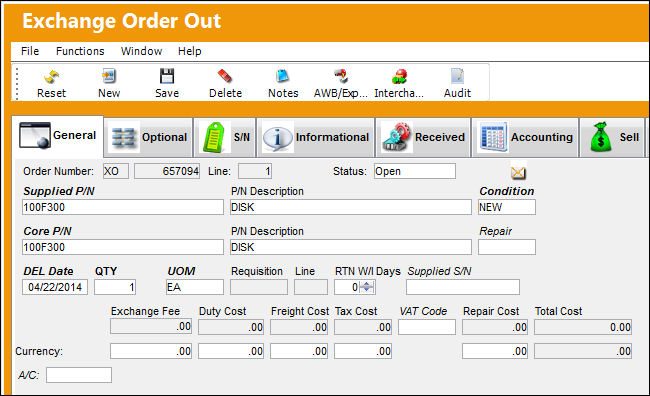Click the Core P/N input field
The width and height of the screenshot is (650, 396).
point(123,247)
